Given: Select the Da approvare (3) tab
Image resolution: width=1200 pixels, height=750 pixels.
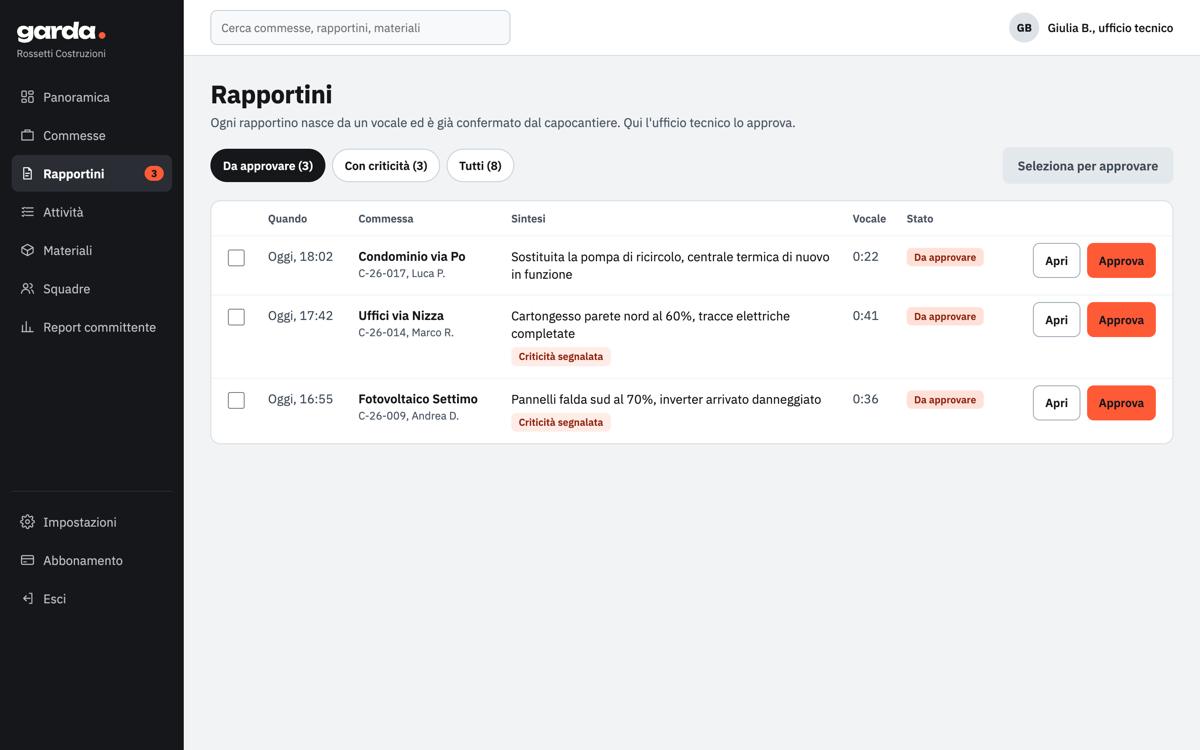Looking at the screenshot, I should click(x=268, y=166).
